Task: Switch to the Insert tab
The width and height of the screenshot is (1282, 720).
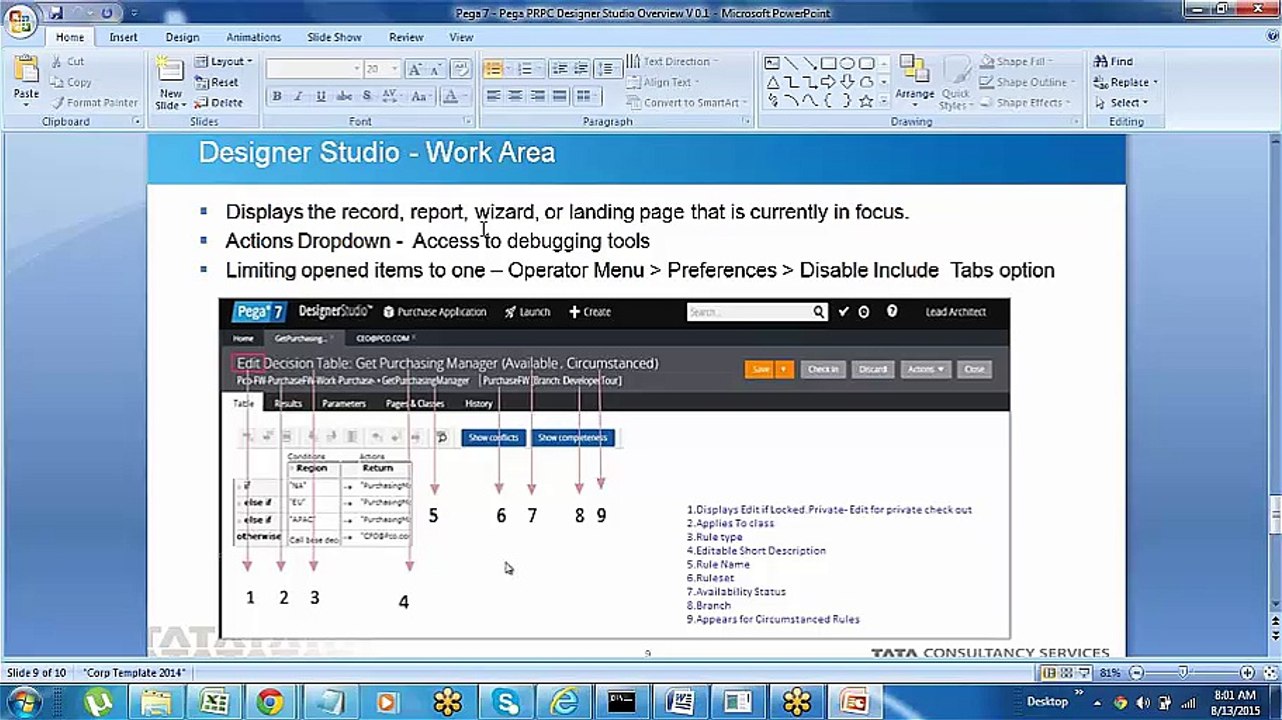Action: 124,37
